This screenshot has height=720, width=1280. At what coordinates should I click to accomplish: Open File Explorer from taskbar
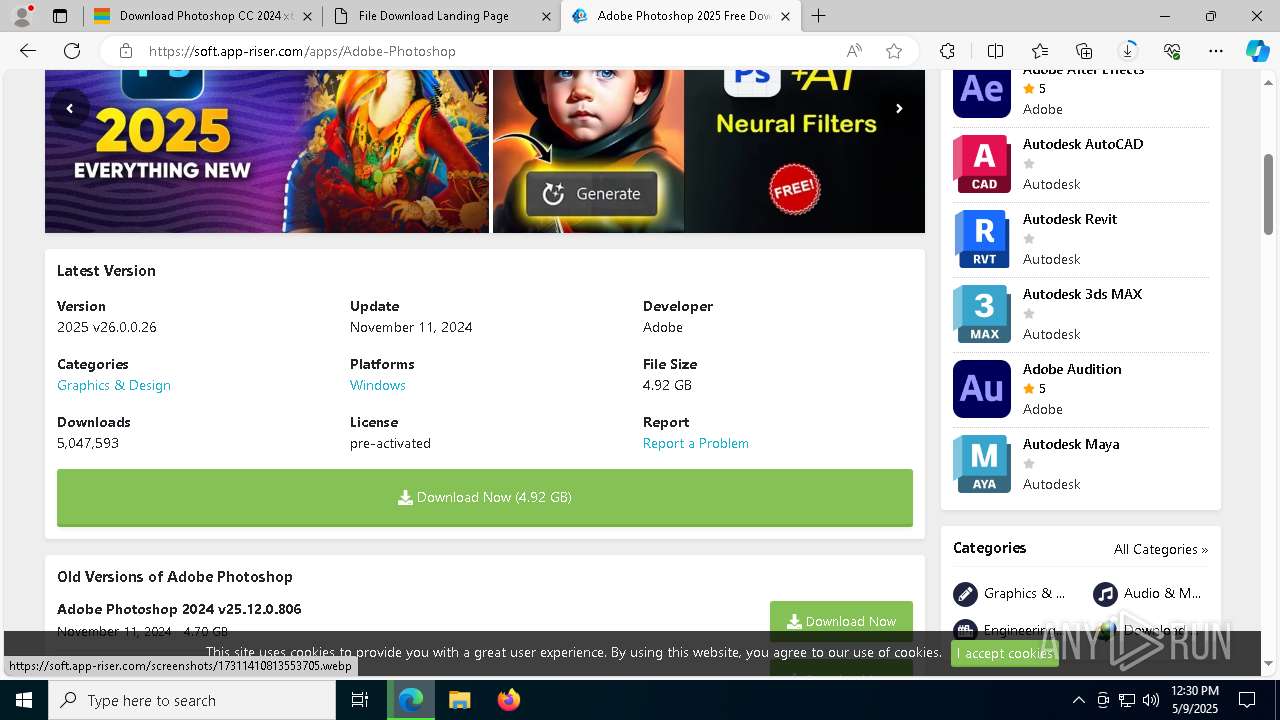[459, 700]
